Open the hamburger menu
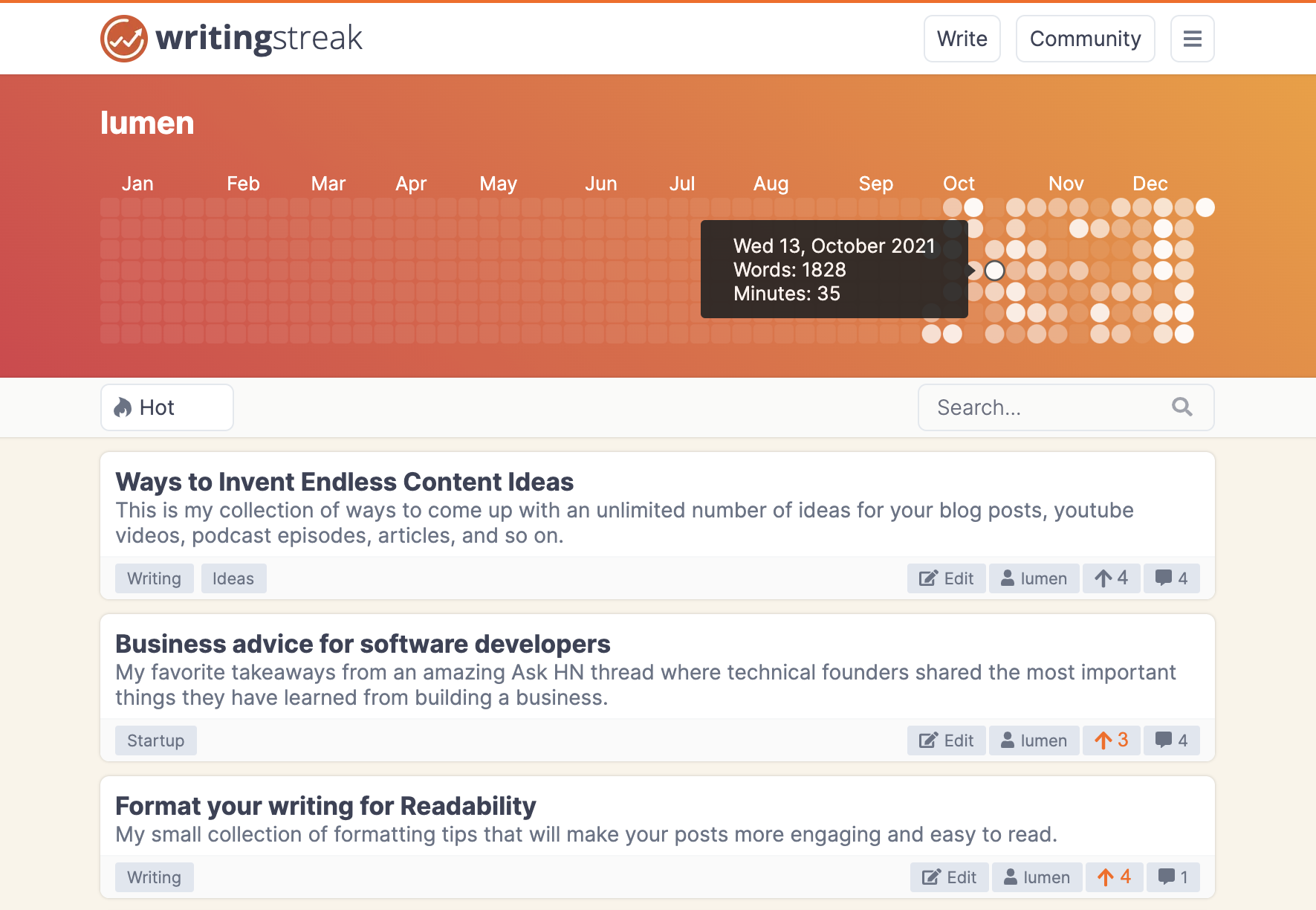Image resolution: width=1316 pixels, height=910 pixels. click(1192, 39)
